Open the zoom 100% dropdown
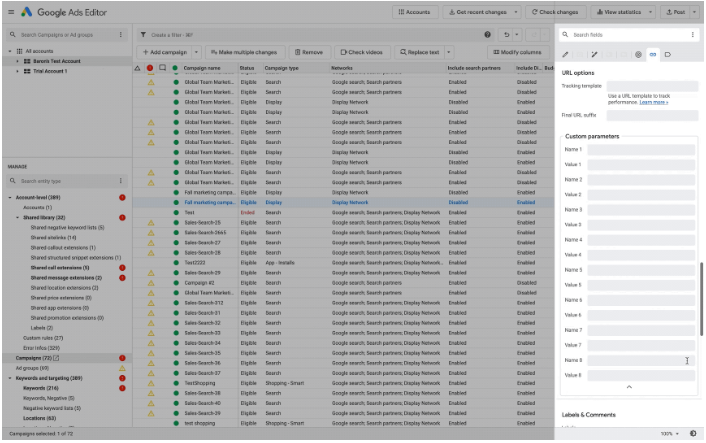The image size is (706, 443). (x=670, y=434)
